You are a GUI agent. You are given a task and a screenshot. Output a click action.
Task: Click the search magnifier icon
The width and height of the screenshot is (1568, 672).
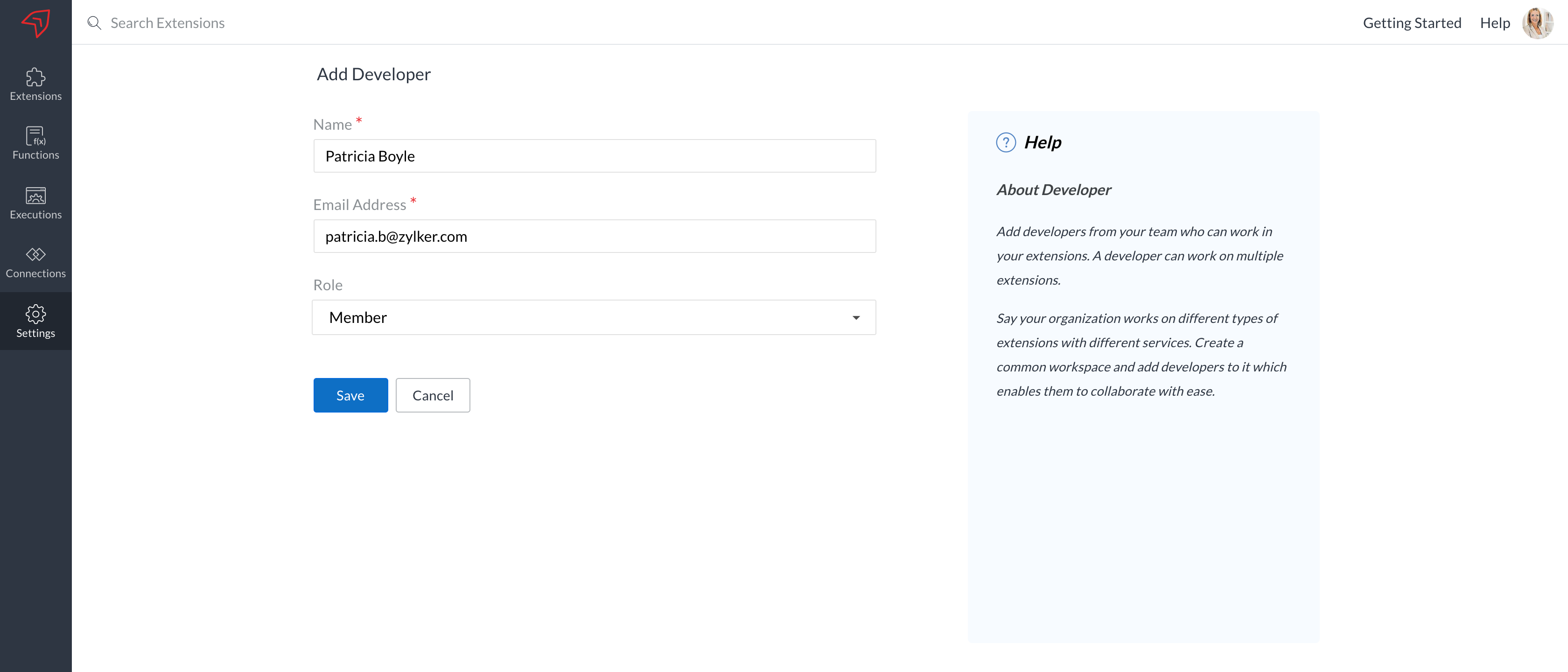point(94,23)
